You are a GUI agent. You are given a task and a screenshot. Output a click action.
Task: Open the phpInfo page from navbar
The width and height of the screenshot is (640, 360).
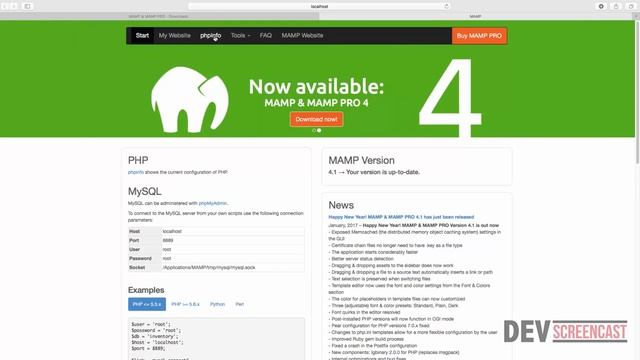coord(211,36)
